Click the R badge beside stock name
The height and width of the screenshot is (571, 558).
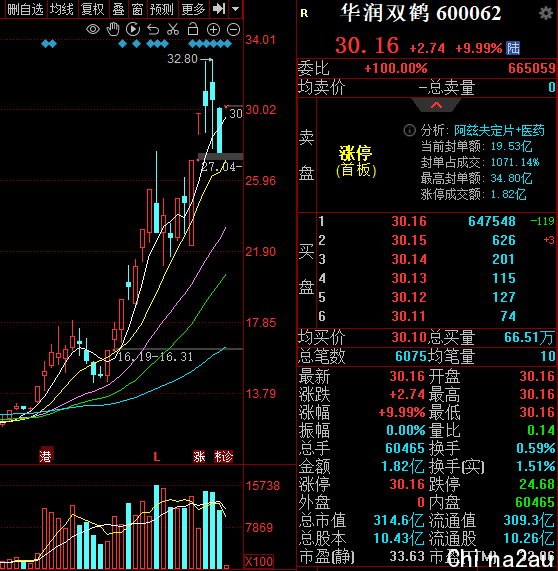tap(304, 13)
